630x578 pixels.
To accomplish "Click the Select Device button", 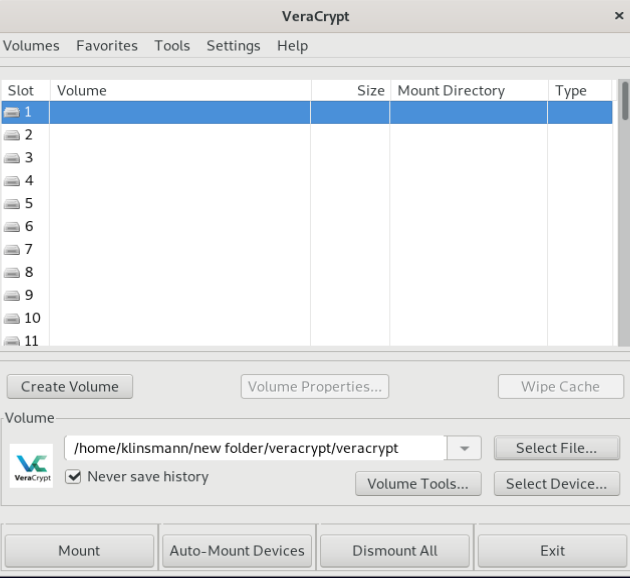I will coord(556,484).
